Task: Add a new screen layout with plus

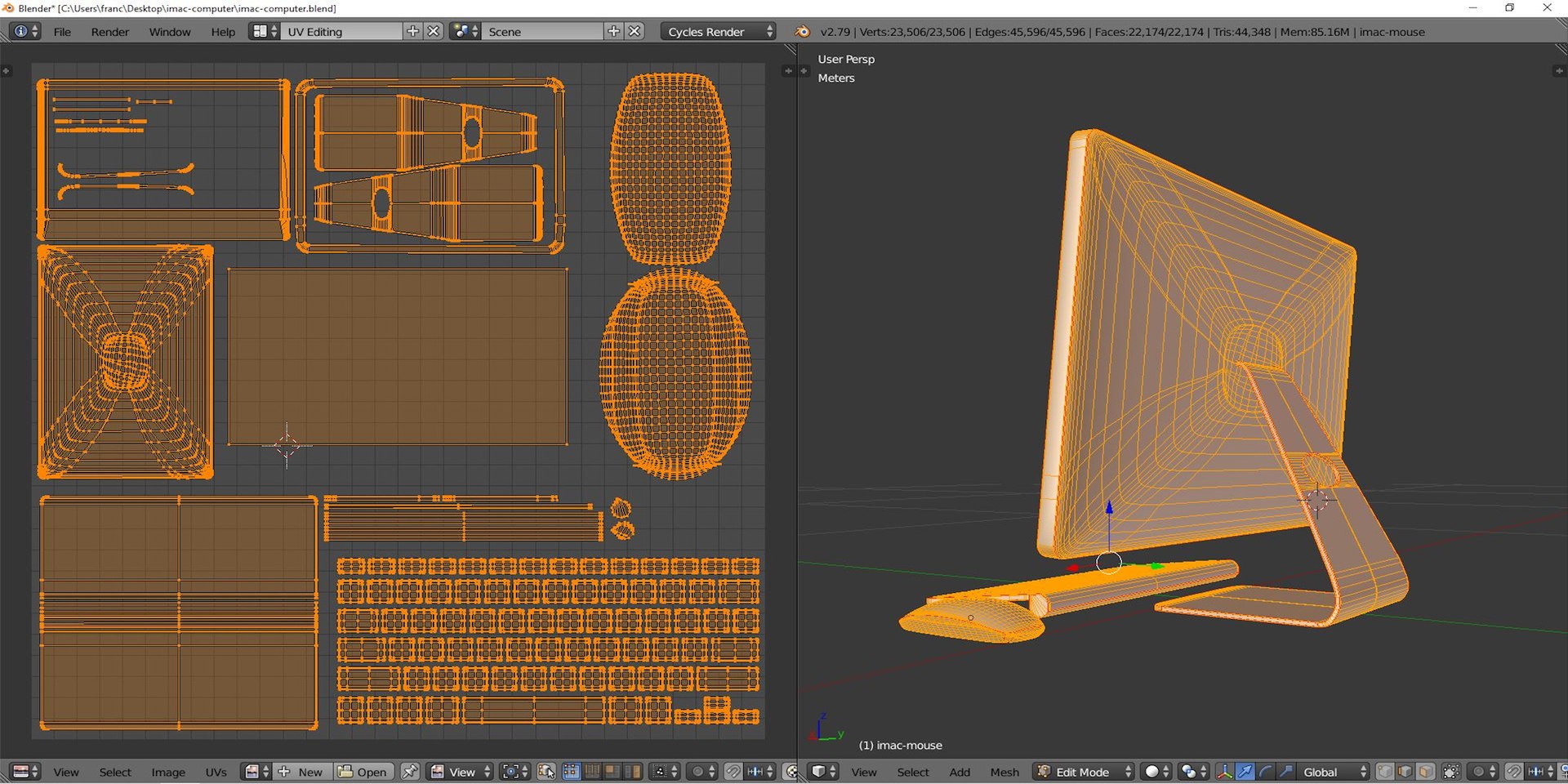Action: (x=413, y=31)
